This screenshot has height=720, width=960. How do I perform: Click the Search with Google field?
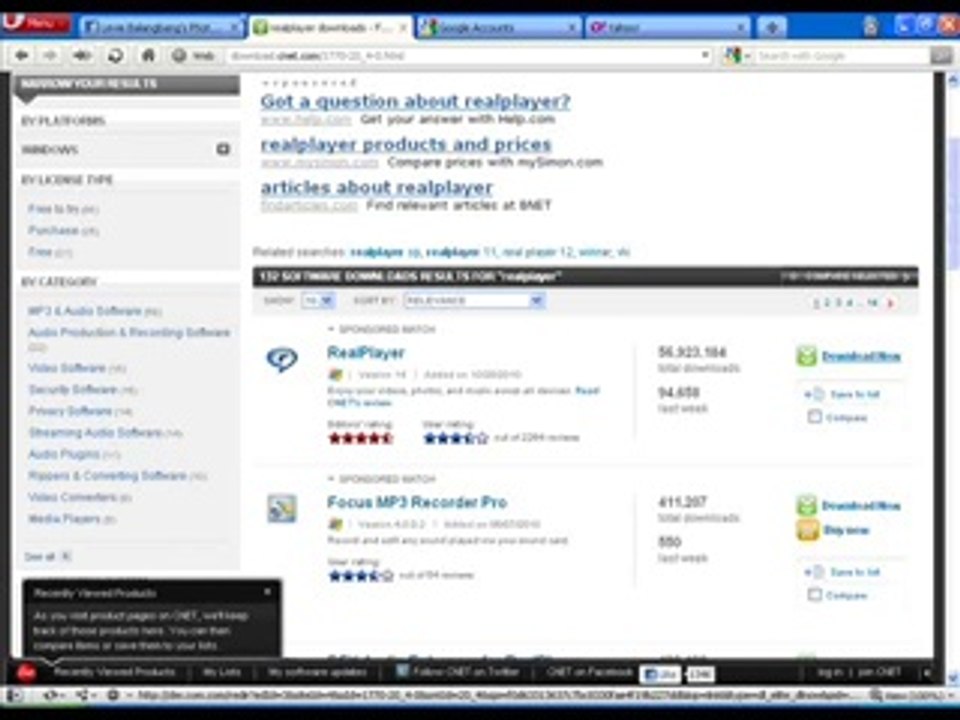coord(842,56)
